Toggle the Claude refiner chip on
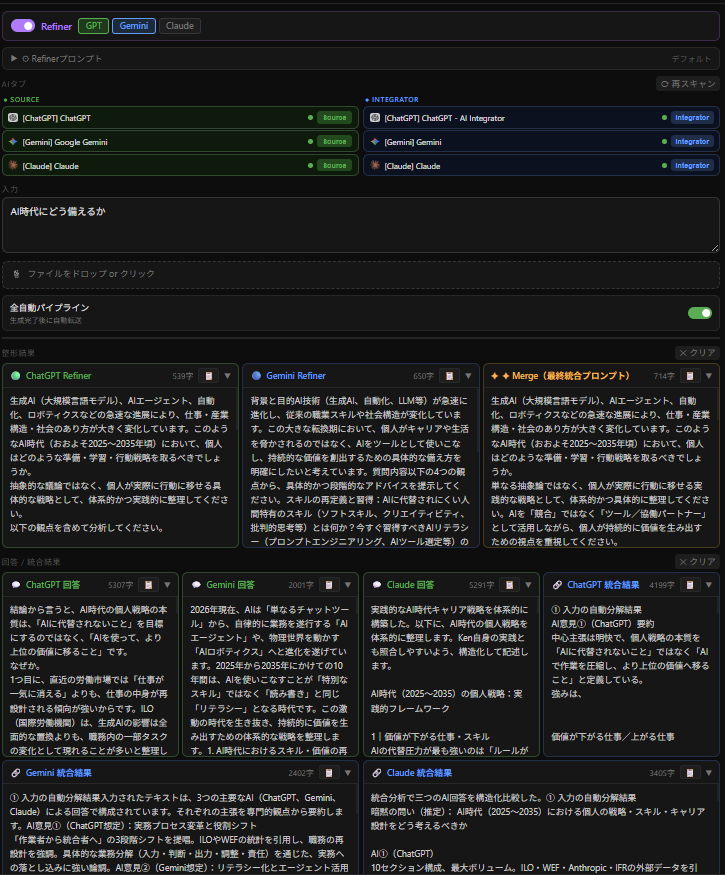Image resolution: width=725 pixels, height=875 pixels. (x=180, y=26)
